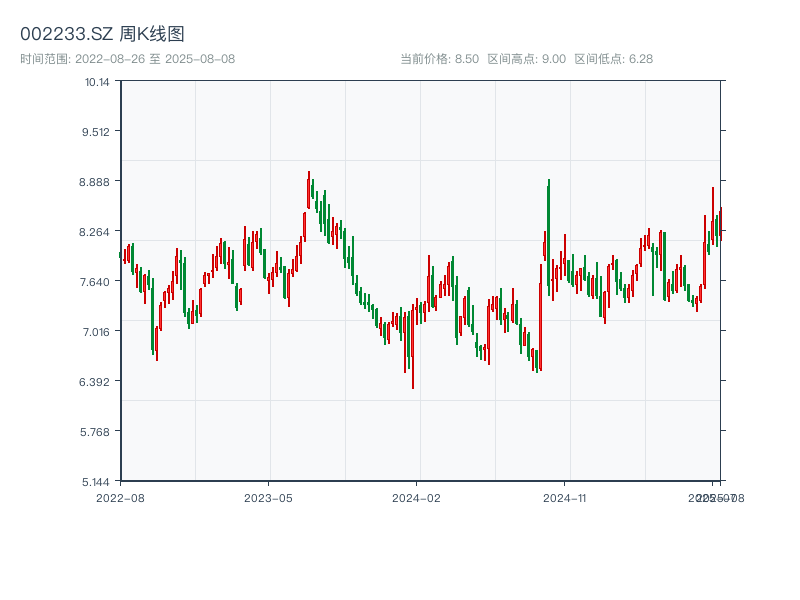Click the 10.14 y-axis price label
The image size is (800, 600).
(97, 82)
